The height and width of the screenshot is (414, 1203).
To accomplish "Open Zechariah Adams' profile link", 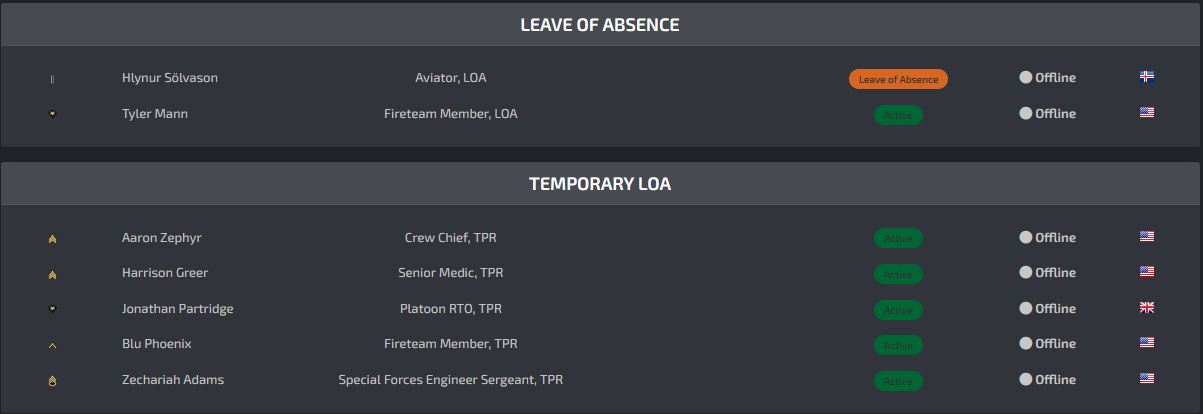I will click(173, 380).
